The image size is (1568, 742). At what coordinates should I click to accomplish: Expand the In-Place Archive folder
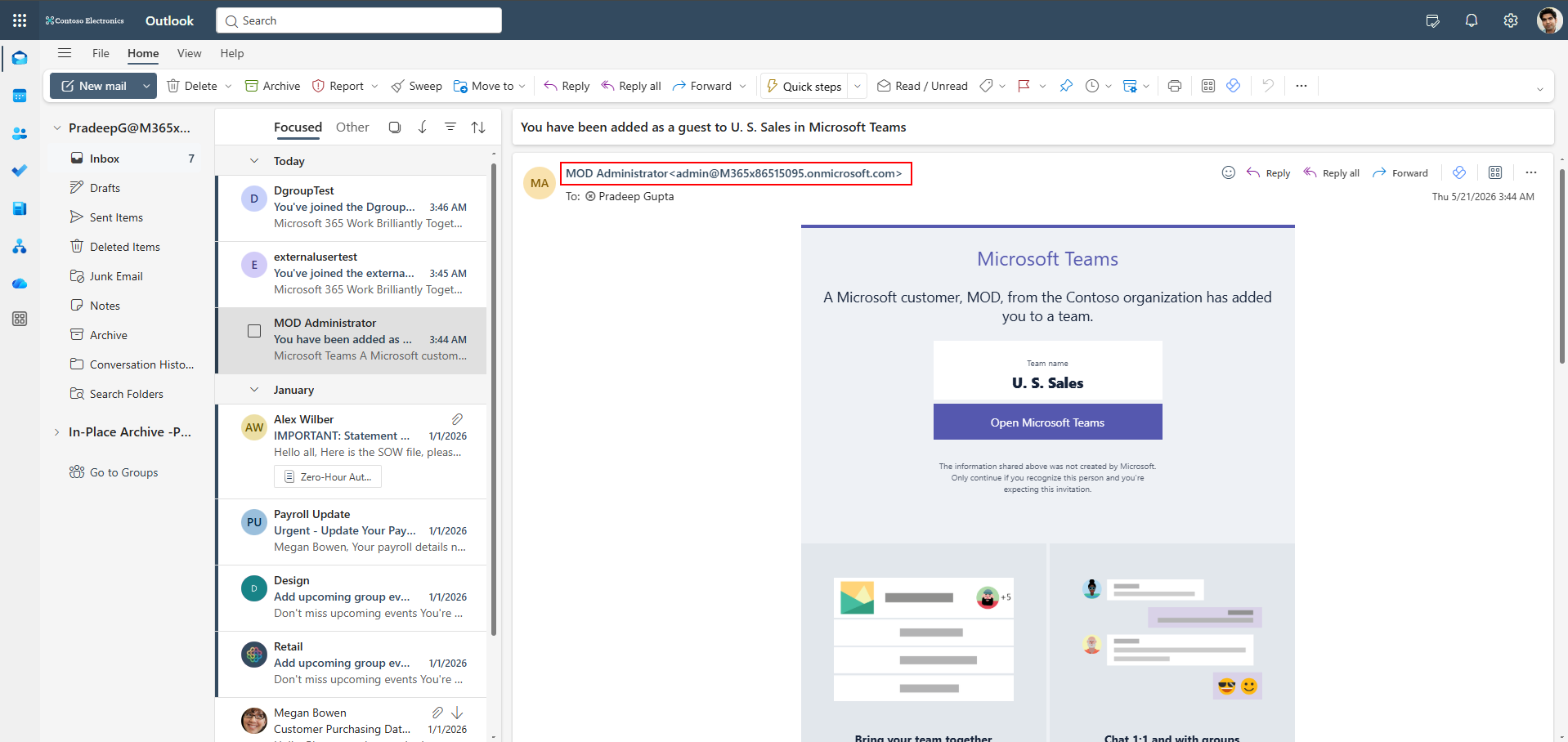pos(56,432)
